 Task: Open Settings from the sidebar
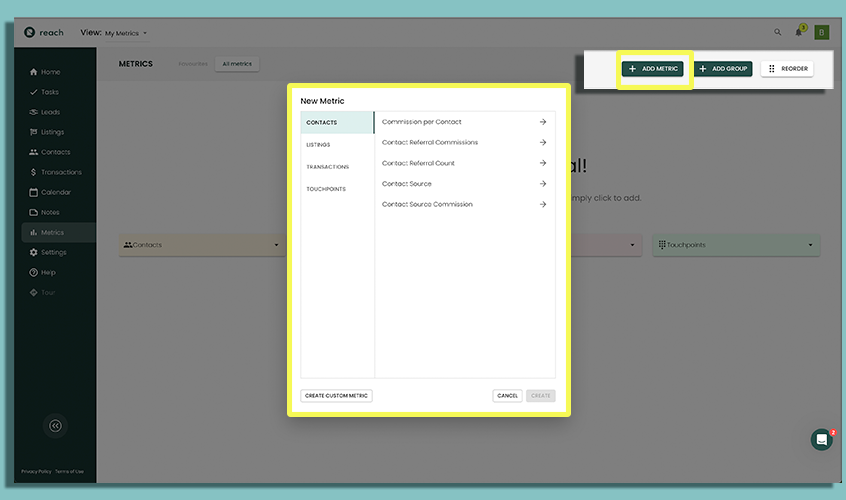click(53, 252)
